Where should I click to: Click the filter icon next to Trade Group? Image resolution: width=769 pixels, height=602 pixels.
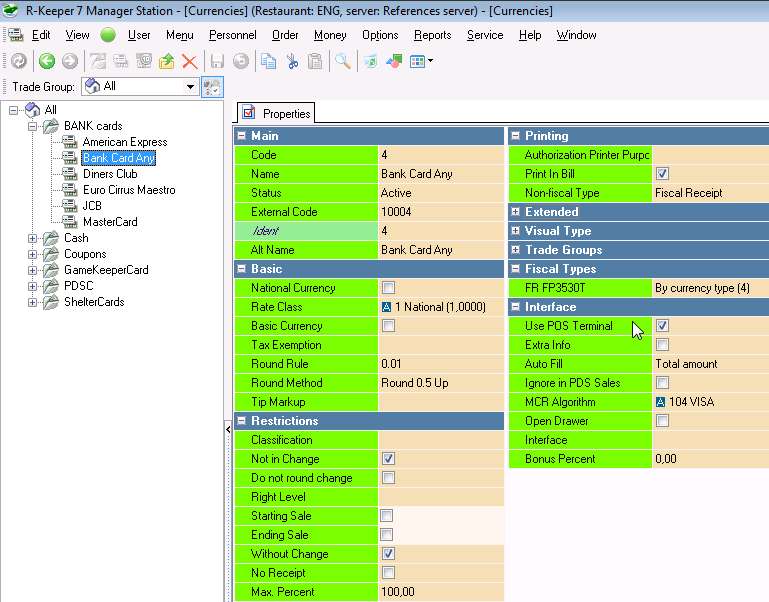click(212, 87)
